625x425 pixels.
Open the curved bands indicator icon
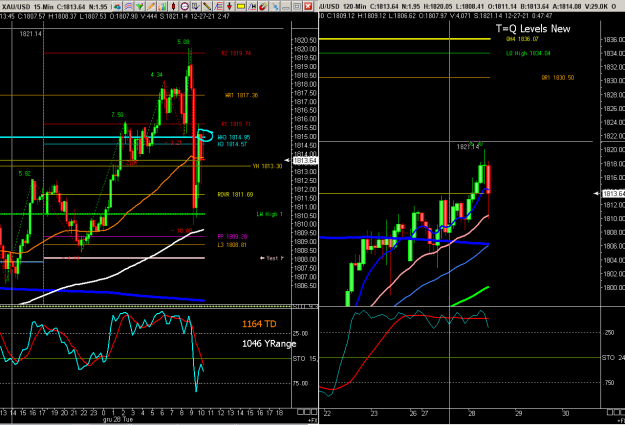(x=128, y=6)
